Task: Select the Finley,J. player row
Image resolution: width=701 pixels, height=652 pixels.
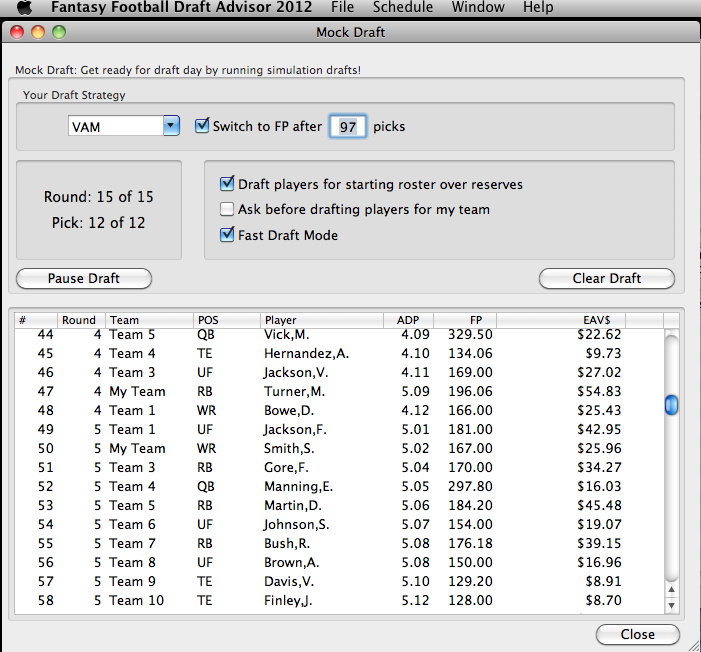Action: tap(339, 600)
